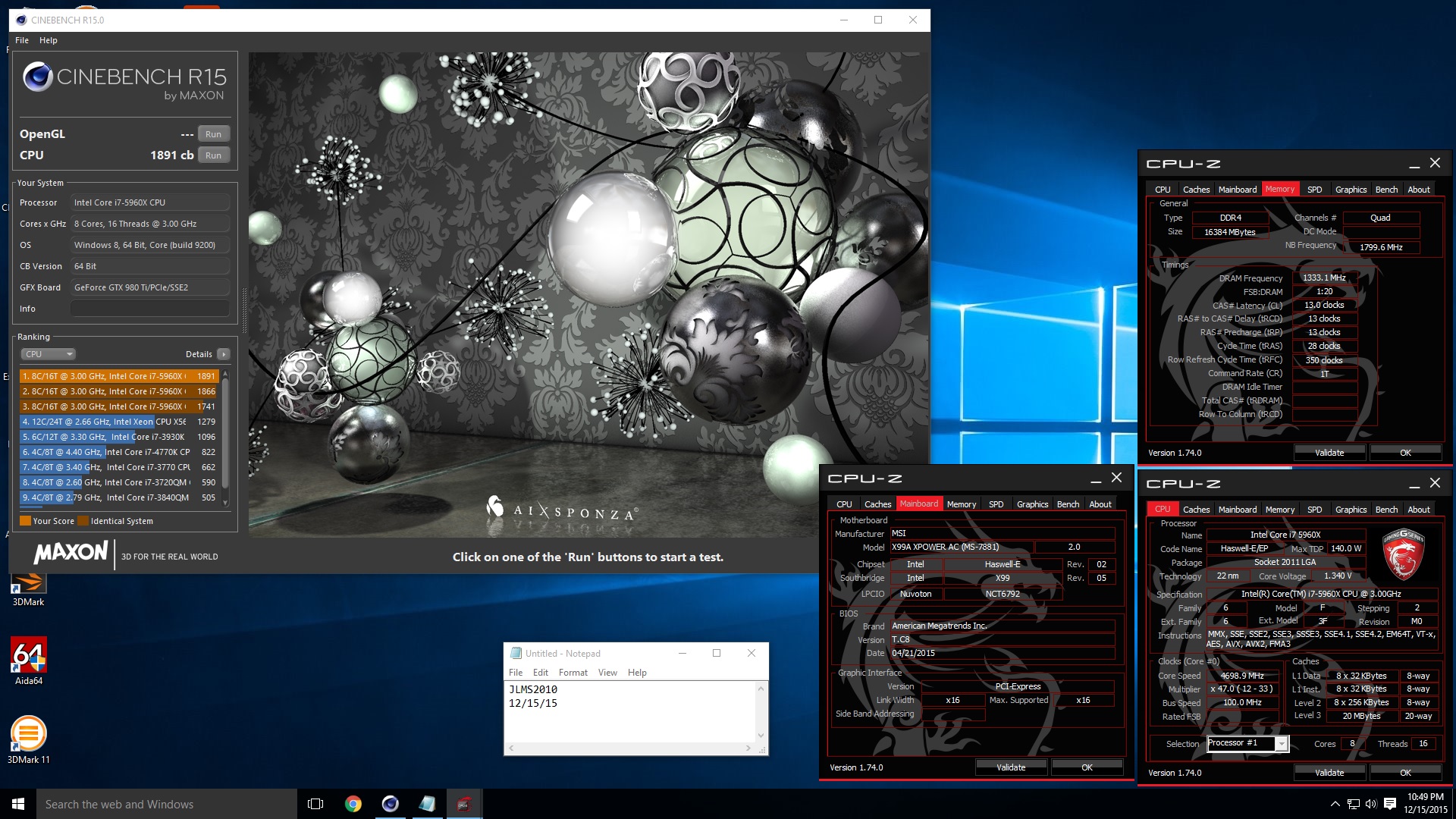Click the Your Score orange swatch
Viewport: 1456px width, 819px height.
coord(25,521)
